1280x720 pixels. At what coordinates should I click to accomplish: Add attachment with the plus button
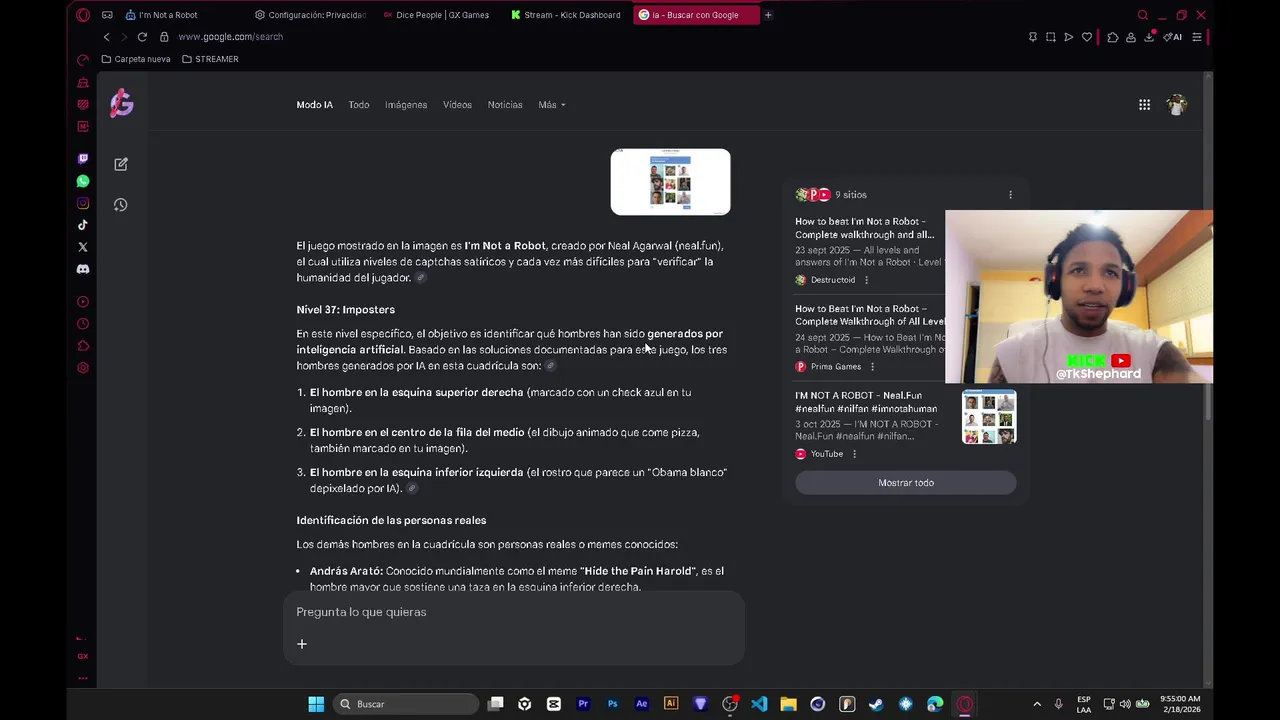coord(302,644)
